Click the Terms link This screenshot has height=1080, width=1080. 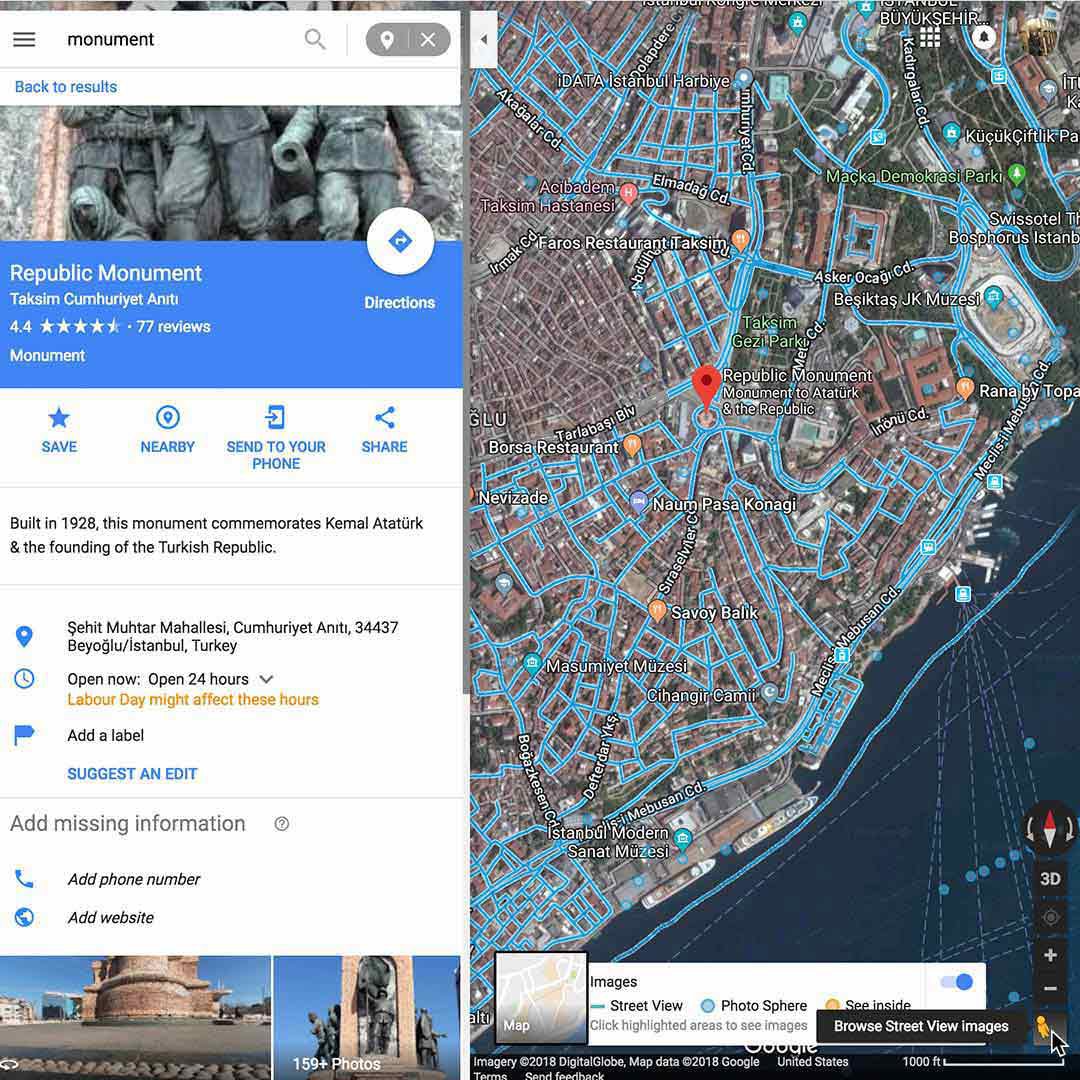pos(490,1075)
